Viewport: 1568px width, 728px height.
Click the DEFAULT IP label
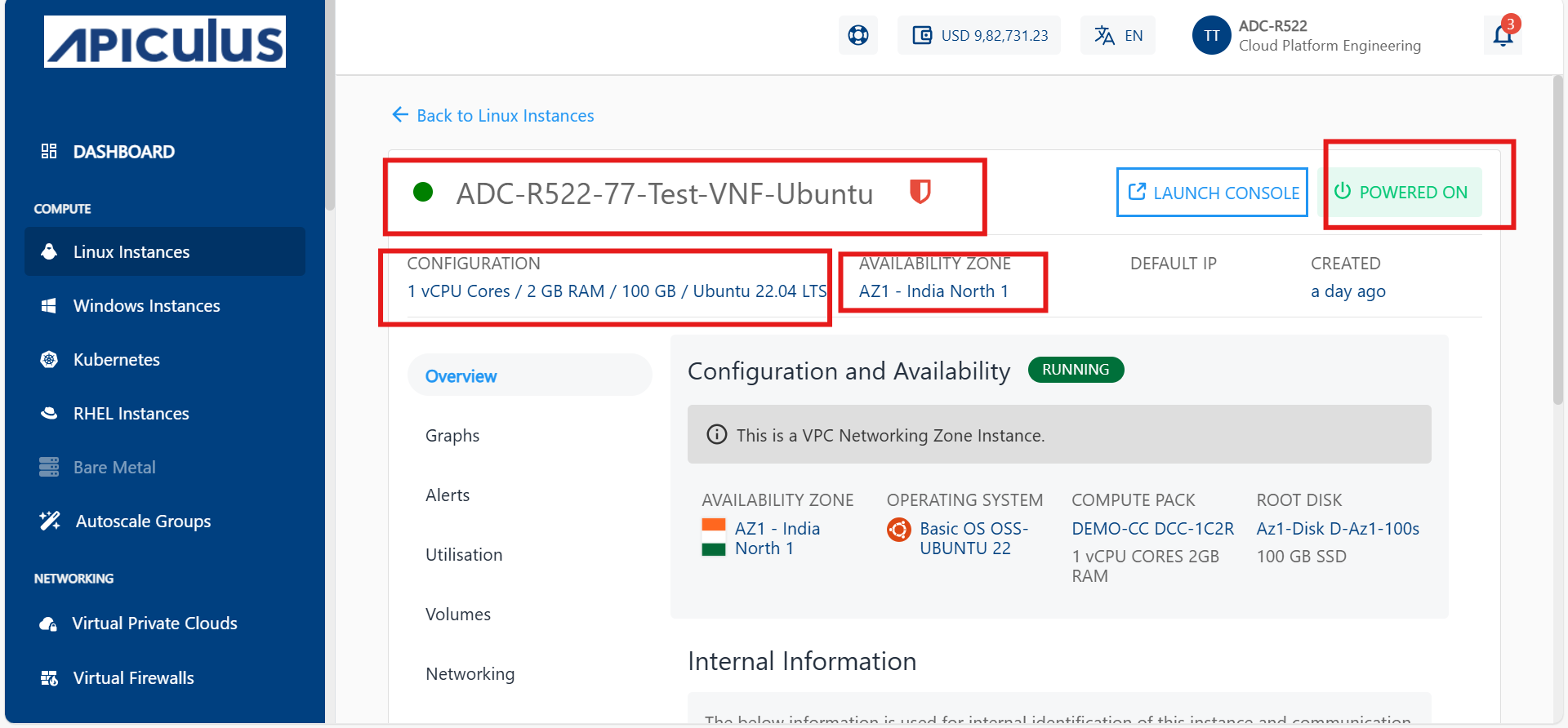pos(1174,263)
